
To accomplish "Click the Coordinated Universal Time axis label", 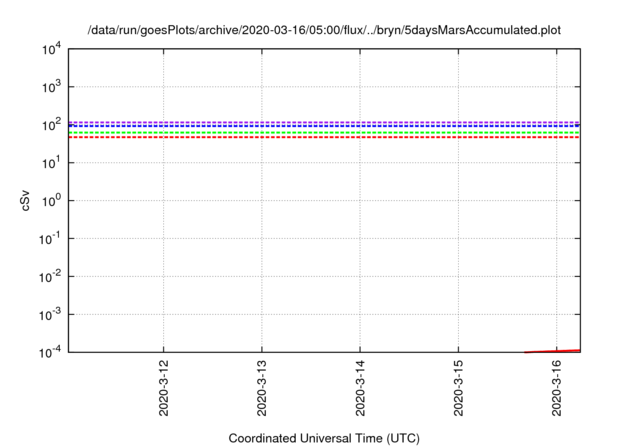I will click(x=323, y=438).
